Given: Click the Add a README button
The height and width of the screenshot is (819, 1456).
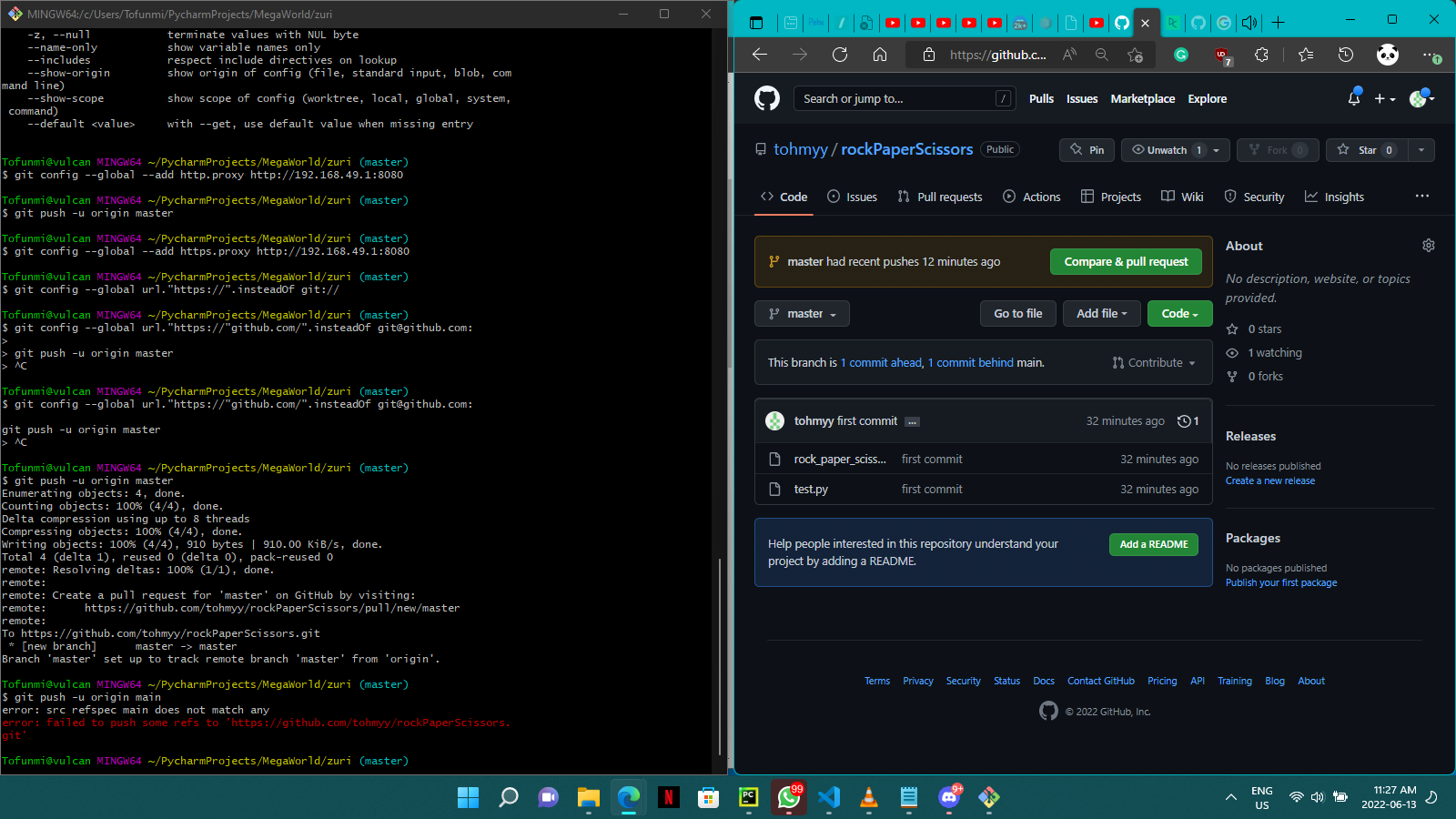Looking at the screenshot, I should click(x=1153, y=544).
